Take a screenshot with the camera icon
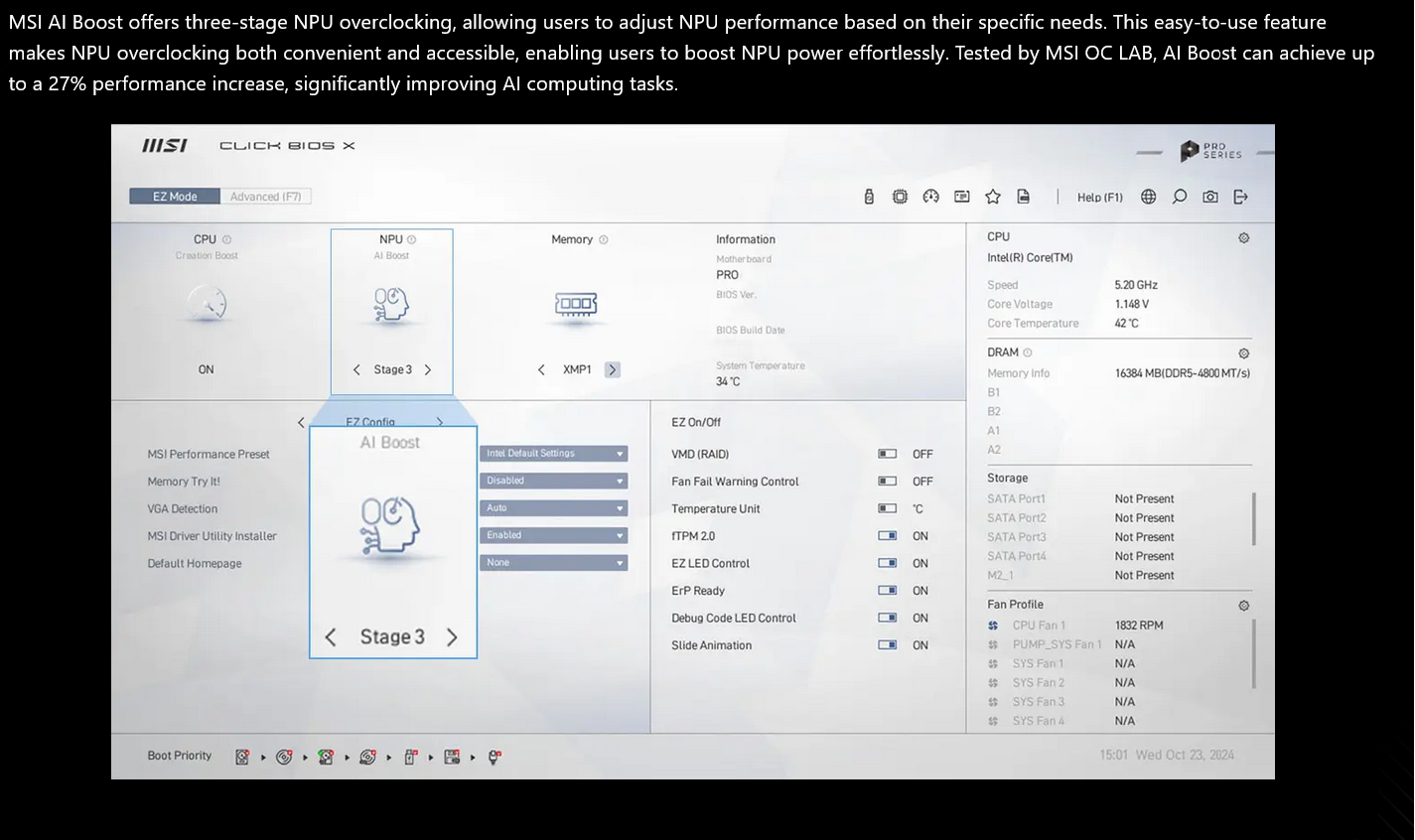This screenshot has height=840, width=1415. pyautogui.click(x=1209, y=197)
